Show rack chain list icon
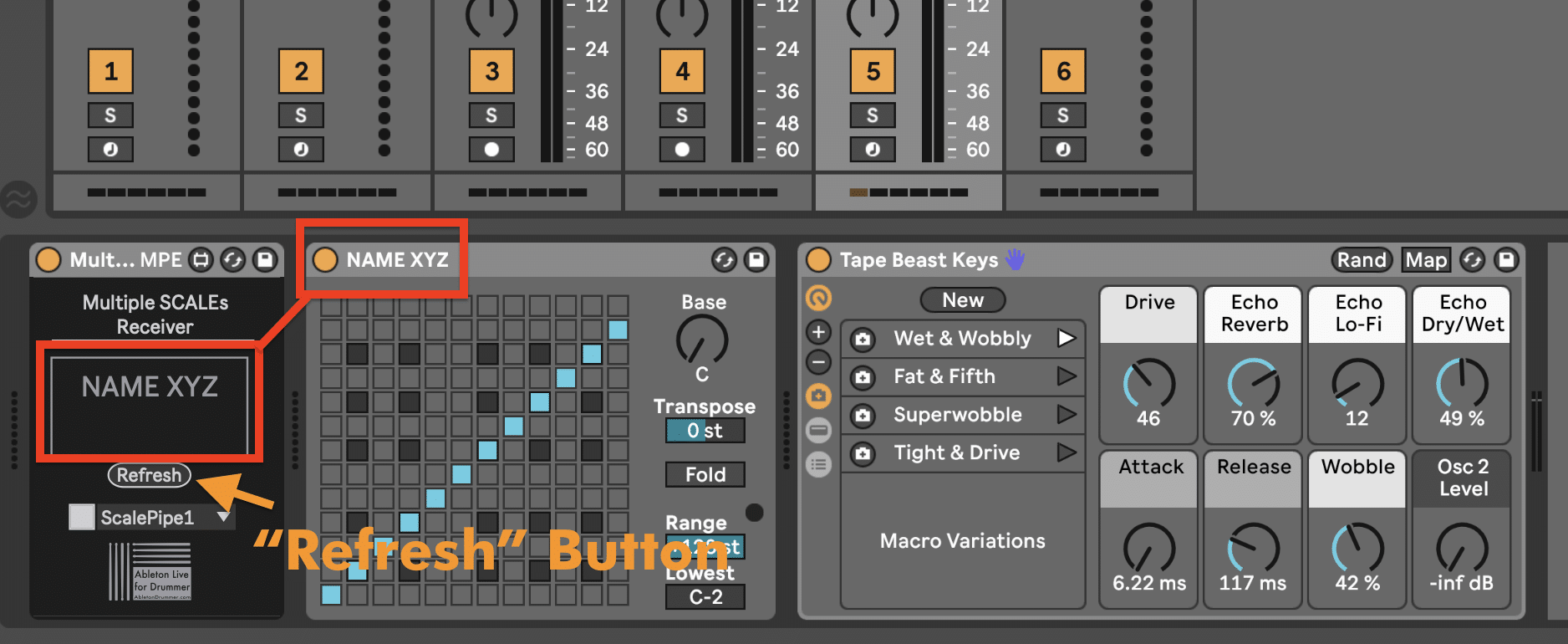1568x644 pixels. coord(818,463)
